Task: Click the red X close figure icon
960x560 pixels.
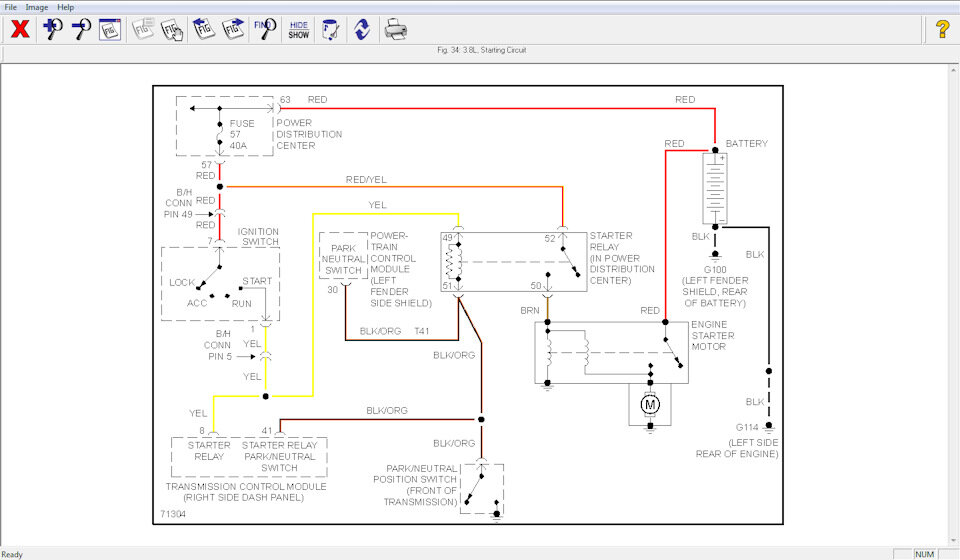Action: point(20,29)
